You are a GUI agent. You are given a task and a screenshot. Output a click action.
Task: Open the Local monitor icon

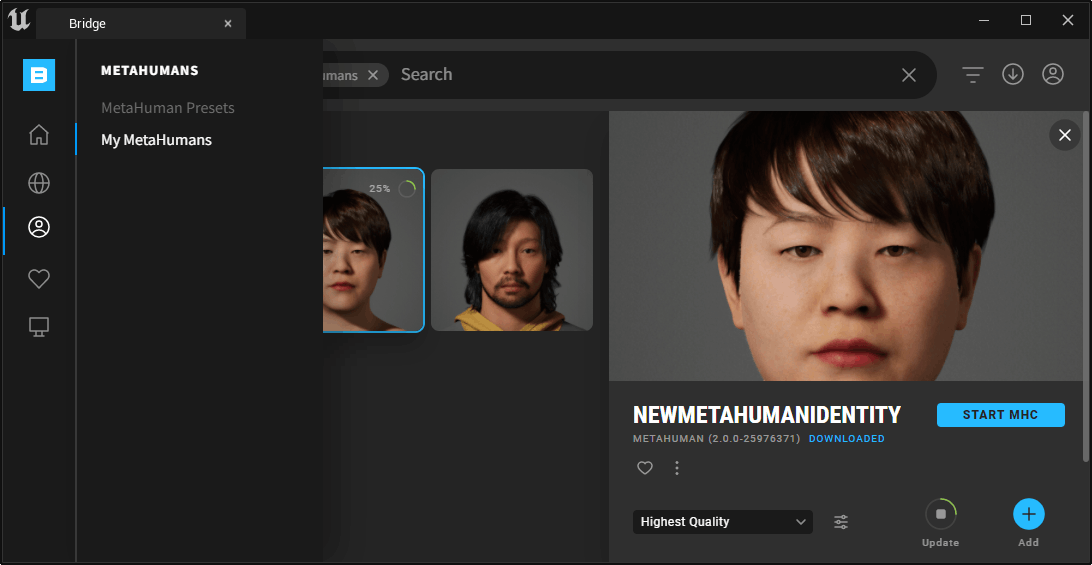coord(39,326)
